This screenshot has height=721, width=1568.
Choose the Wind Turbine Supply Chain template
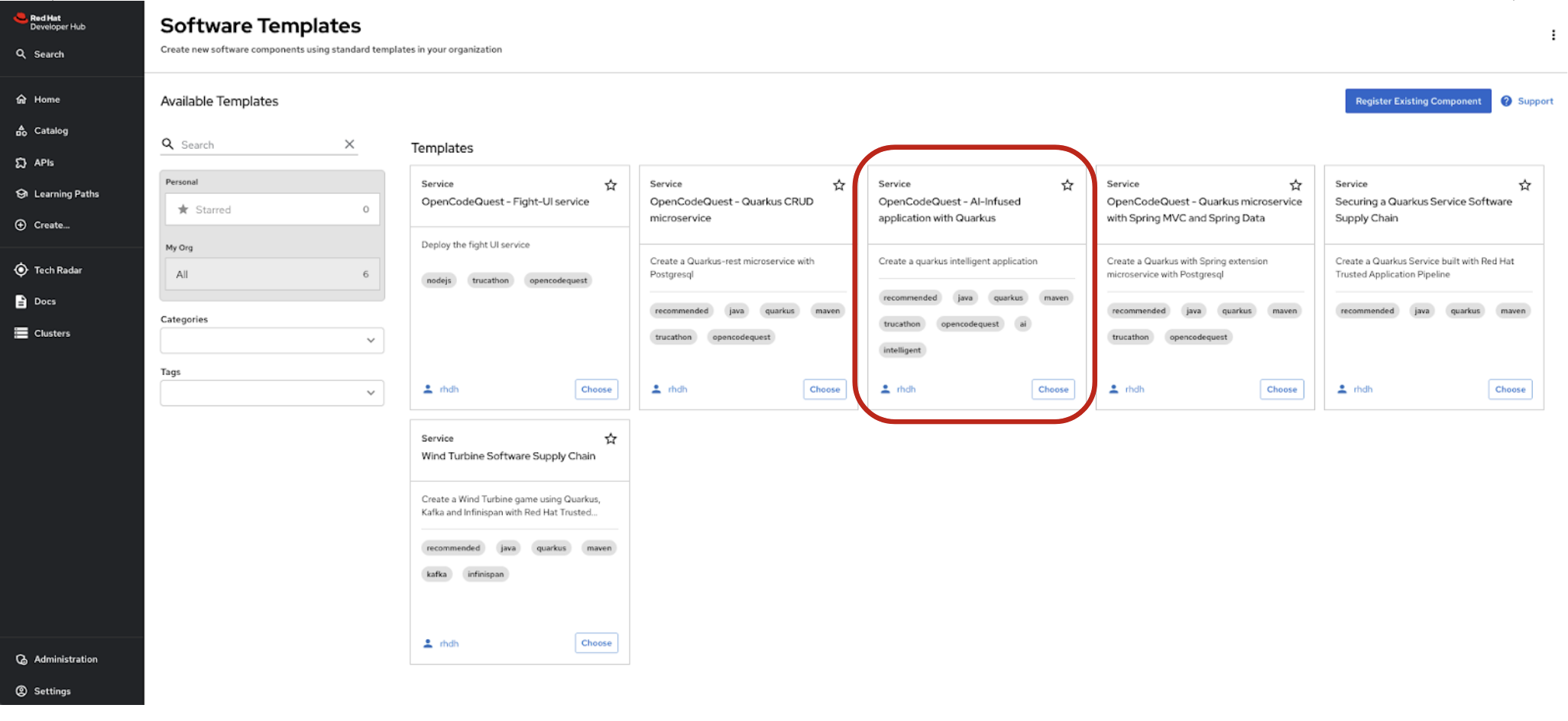pos(596,643)
